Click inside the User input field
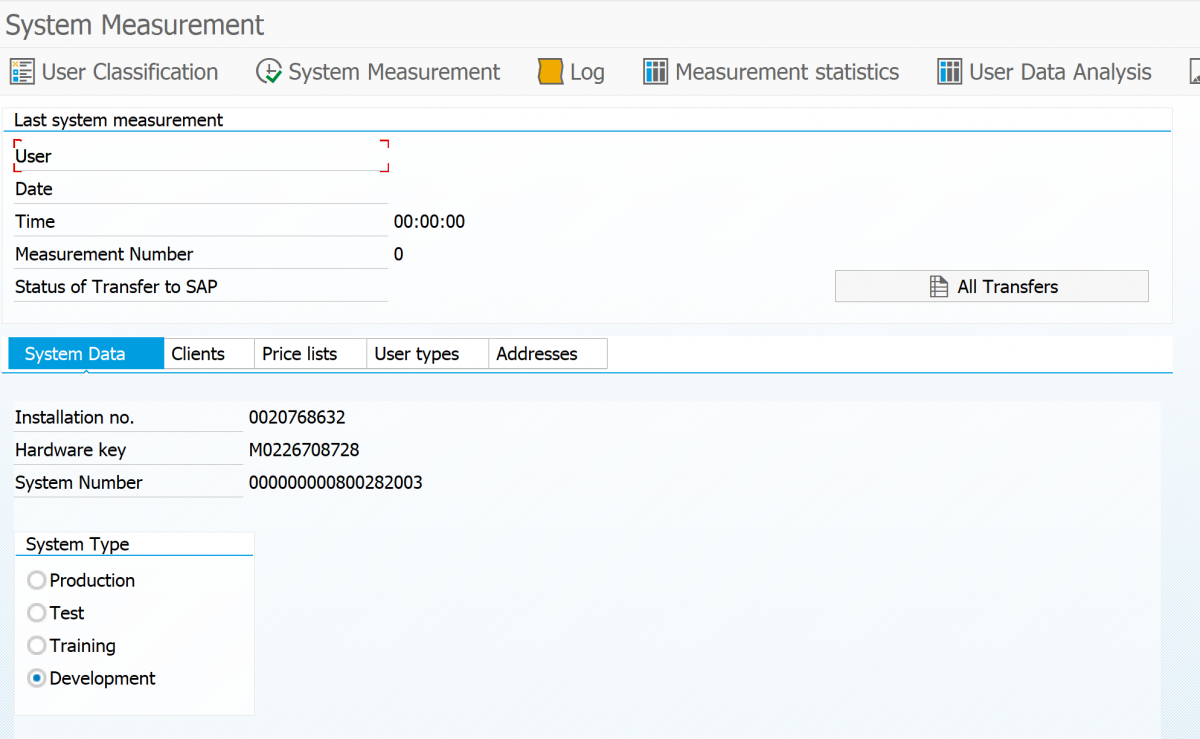This screenshot has width=1200, height=739. tap(200, 155)
